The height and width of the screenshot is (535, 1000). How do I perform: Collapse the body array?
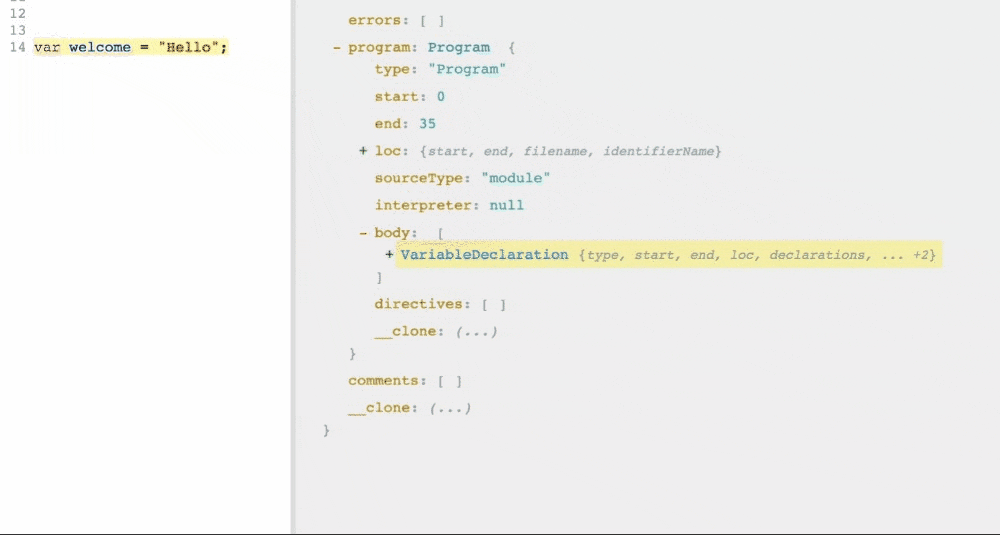click(363, 233)
